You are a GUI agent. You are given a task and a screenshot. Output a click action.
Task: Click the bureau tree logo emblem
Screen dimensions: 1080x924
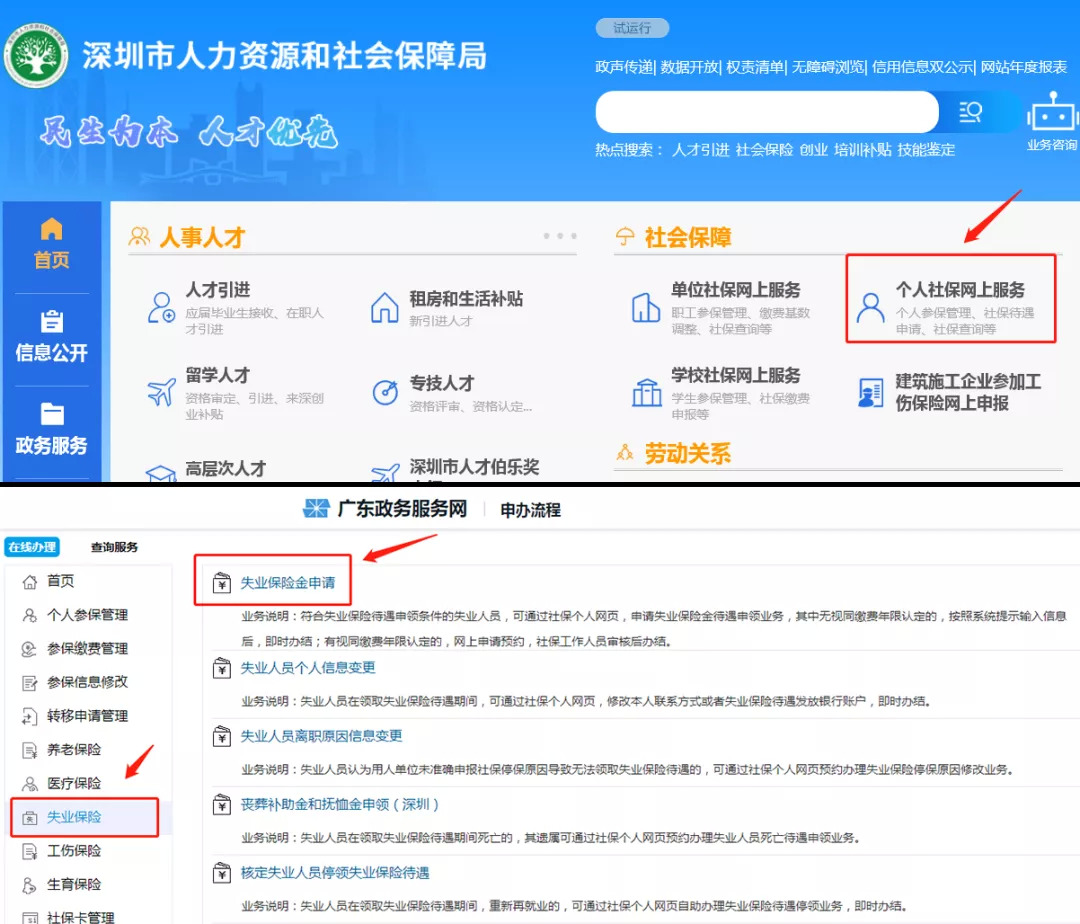(36, 56)
